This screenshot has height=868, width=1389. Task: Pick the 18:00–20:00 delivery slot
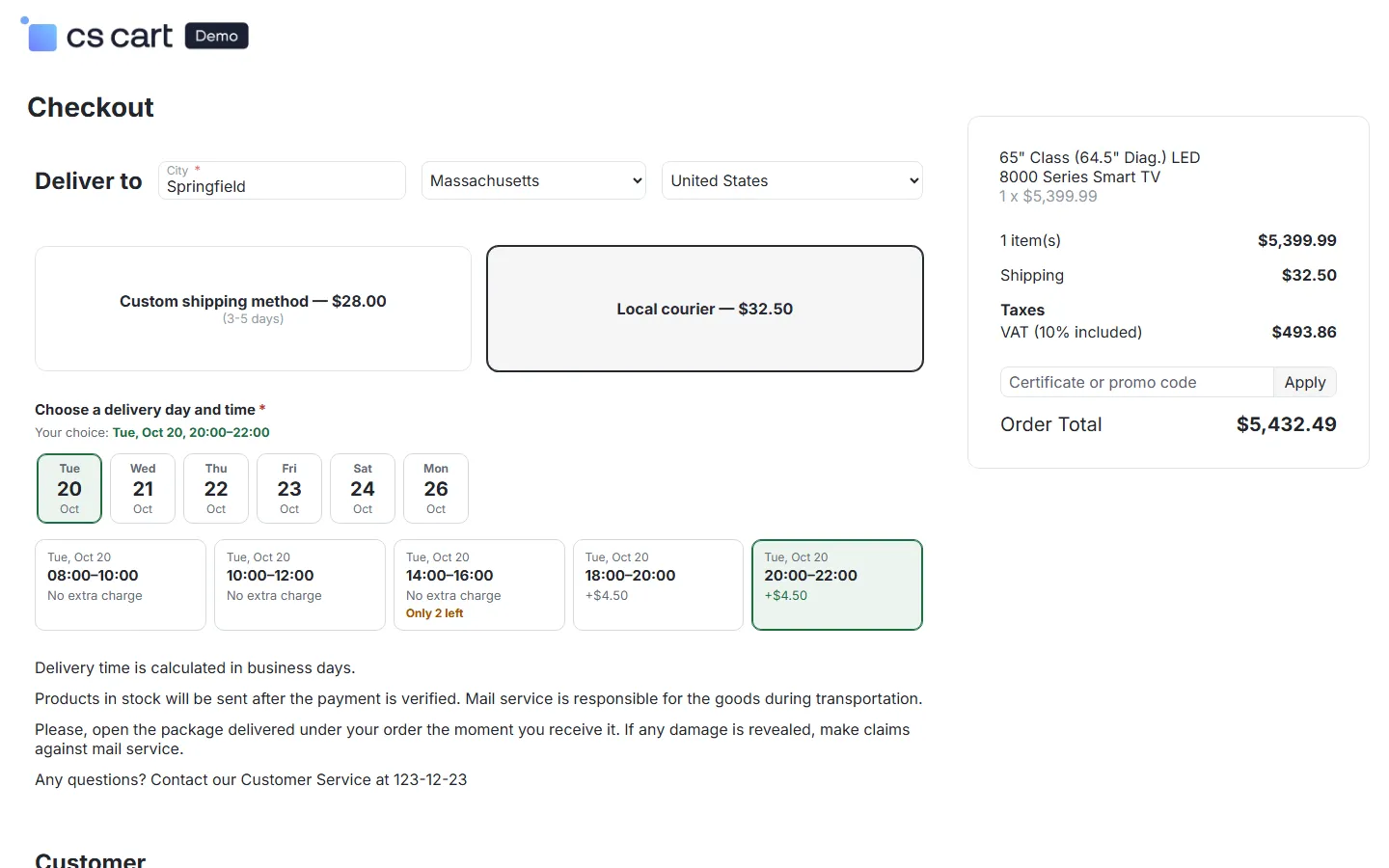658,584
